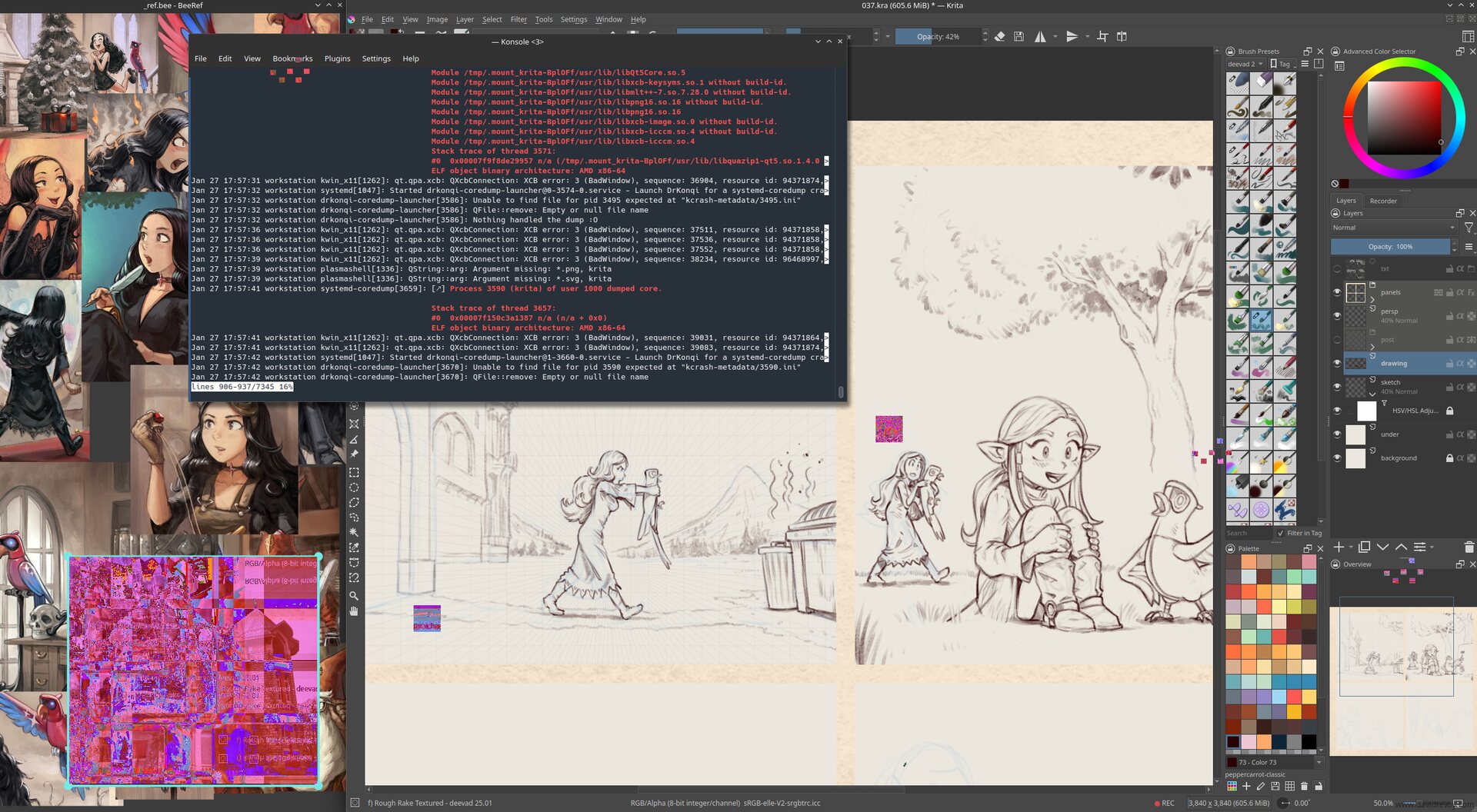
Task: Select the Zoom tool in toolbox
Action: [x=354, y=596]
